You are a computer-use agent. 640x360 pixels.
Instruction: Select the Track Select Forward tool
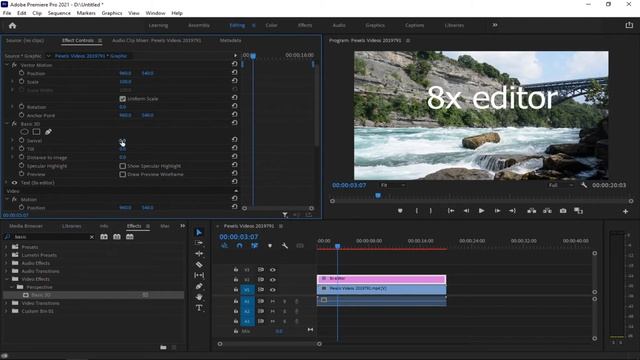click(x=199, y=243)
